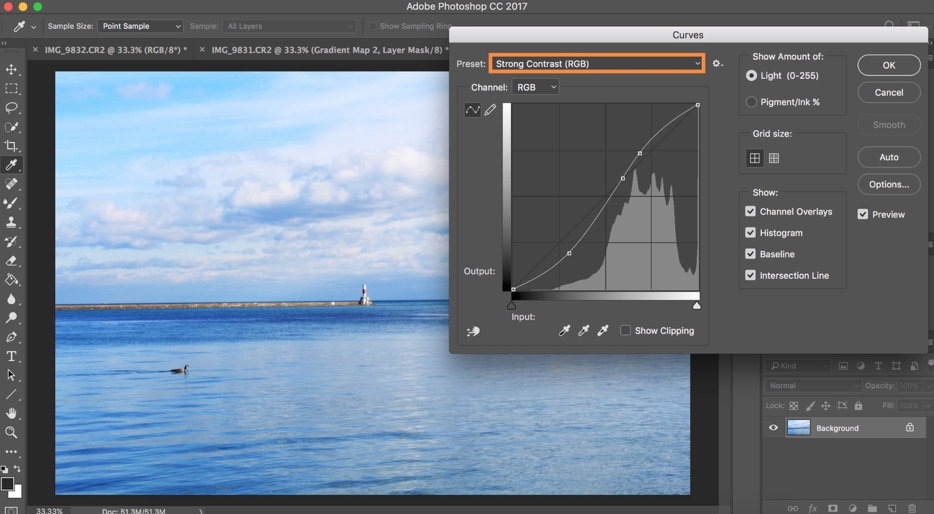Hide the Background layer eye icon
This screenshot has width=934, height=514.
[x=773, y=428]
